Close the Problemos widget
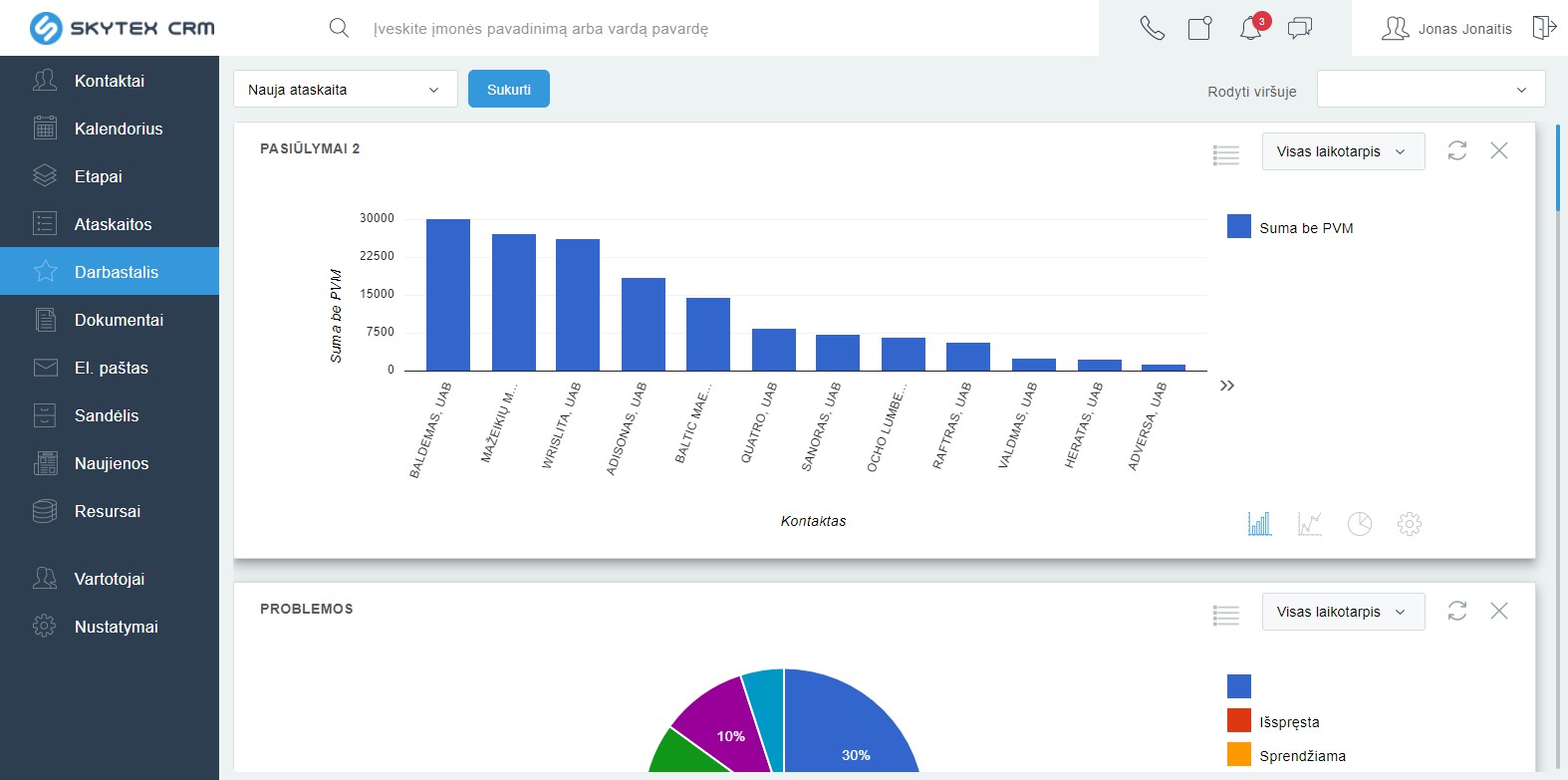This screenshot has width=1568, height=780. pyautogui.click(x=1499, y=611)
